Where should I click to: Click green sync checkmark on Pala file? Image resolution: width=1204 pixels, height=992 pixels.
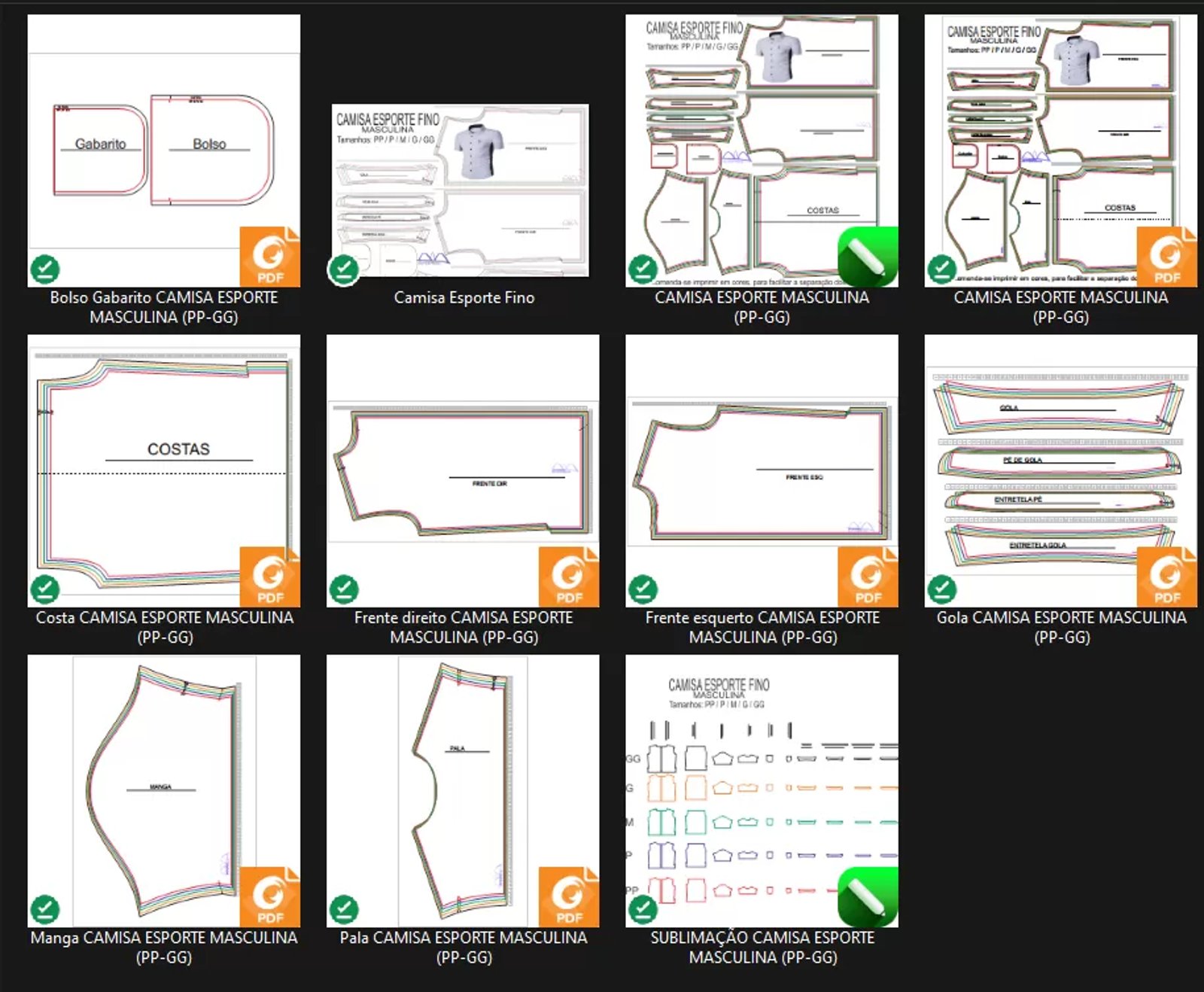[x=344, y=909]
